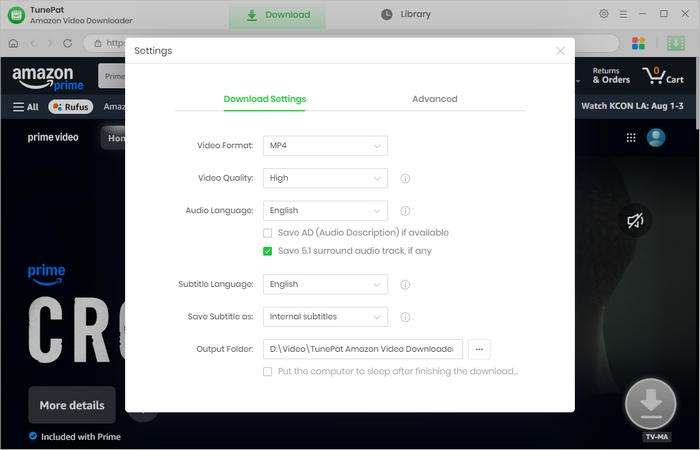Open Returns & Orders link

[x=611, y=75]
